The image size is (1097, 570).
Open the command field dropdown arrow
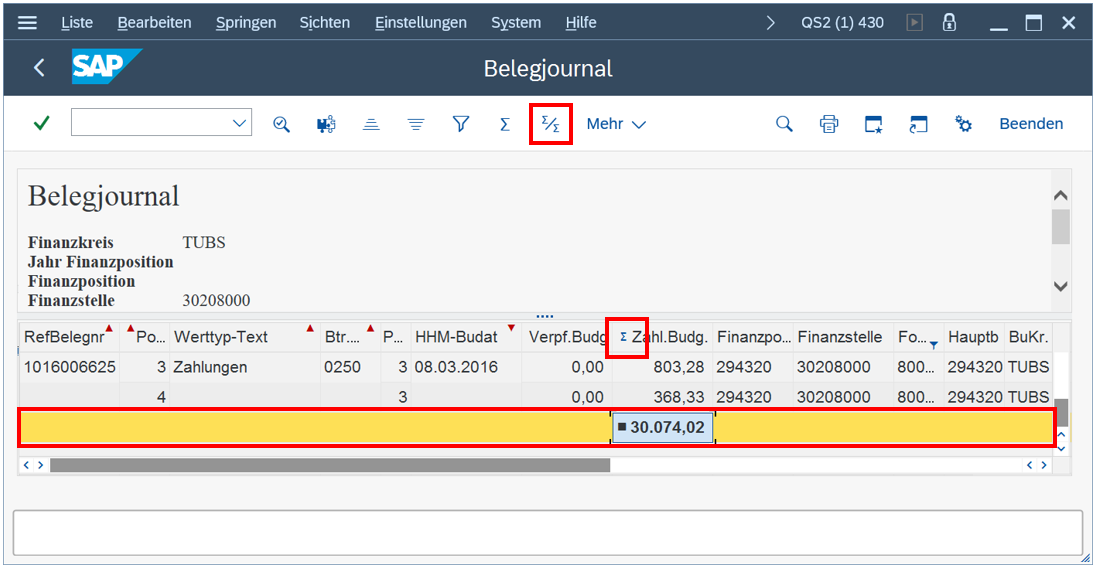point(240,124)
